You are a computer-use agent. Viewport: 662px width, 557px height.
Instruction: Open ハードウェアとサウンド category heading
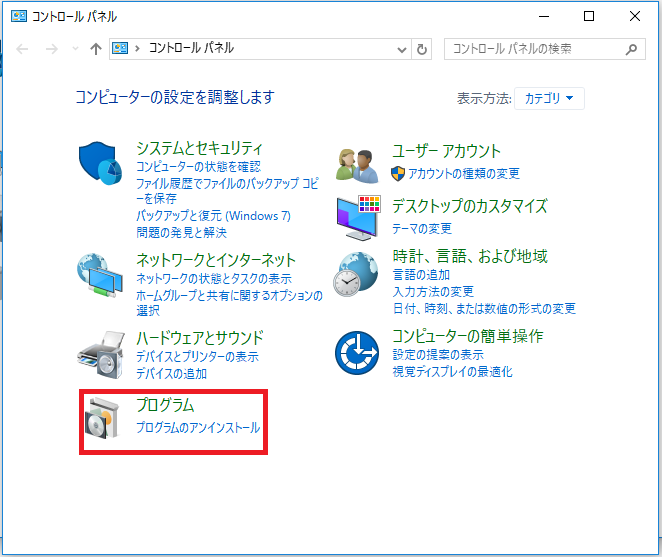point(200,338)
